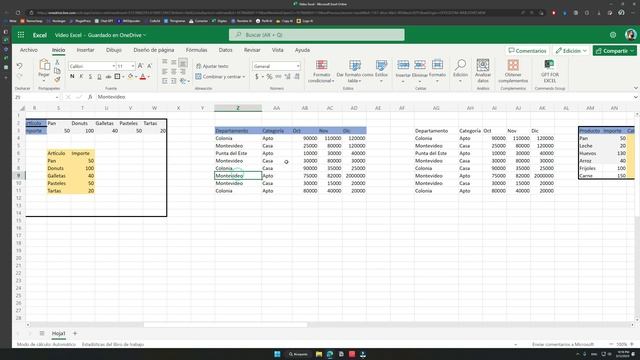This screenshot has width=640, height=360.
Task: Click the currency dollar format icon
Action: tap(257, 76)
